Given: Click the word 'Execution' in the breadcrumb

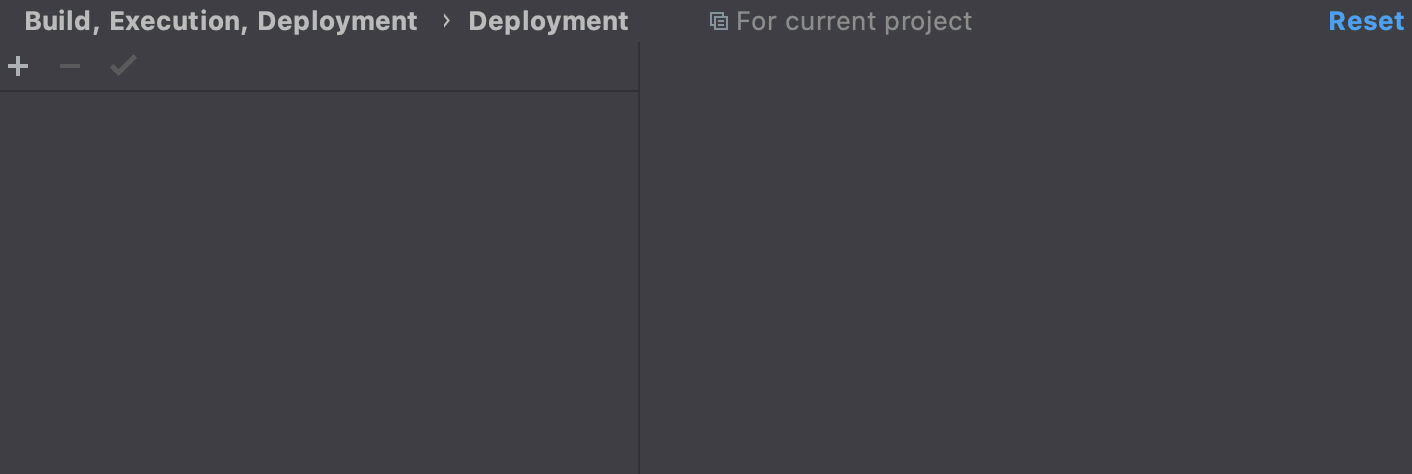Looking at the screenshot, I should coord(171,21).
